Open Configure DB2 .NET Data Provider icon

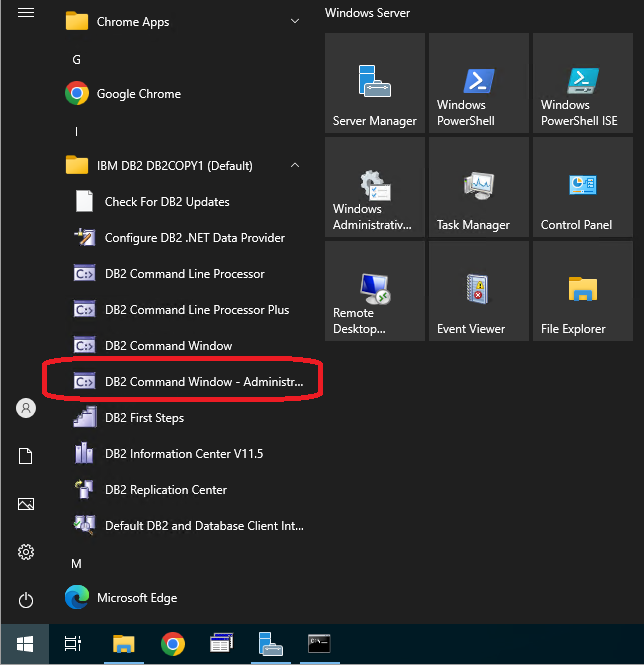[85, 238]
